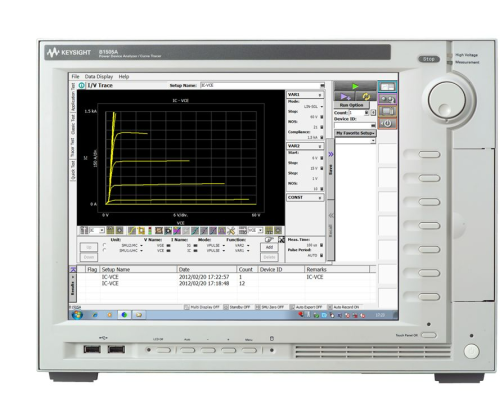Click the traffic light icon in graph toolbar

coord(150,230)
